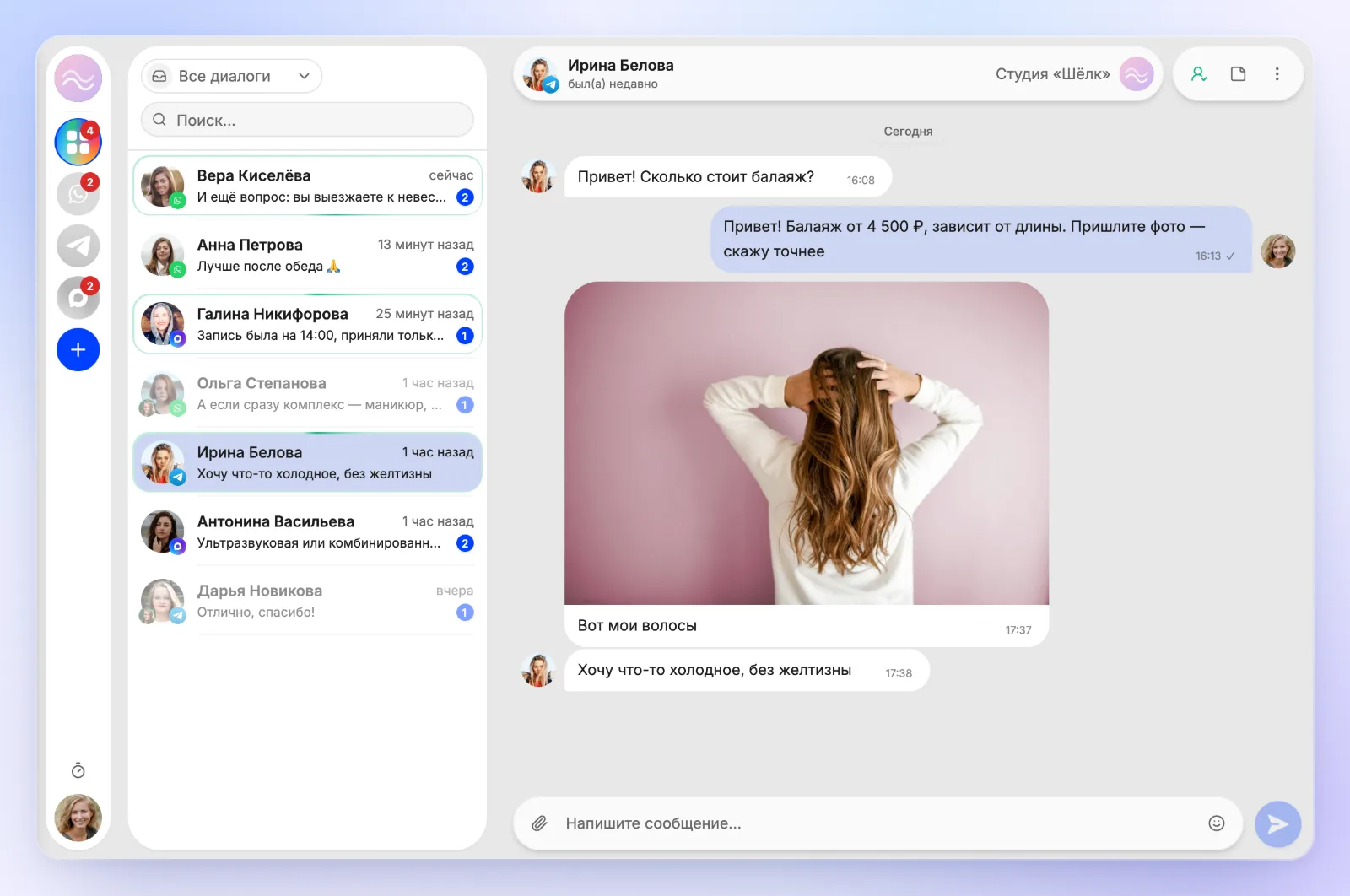Click the reply about балаяж от 4 500 ₽
This screenshot has width=1350, height=896.
point(981,239)
